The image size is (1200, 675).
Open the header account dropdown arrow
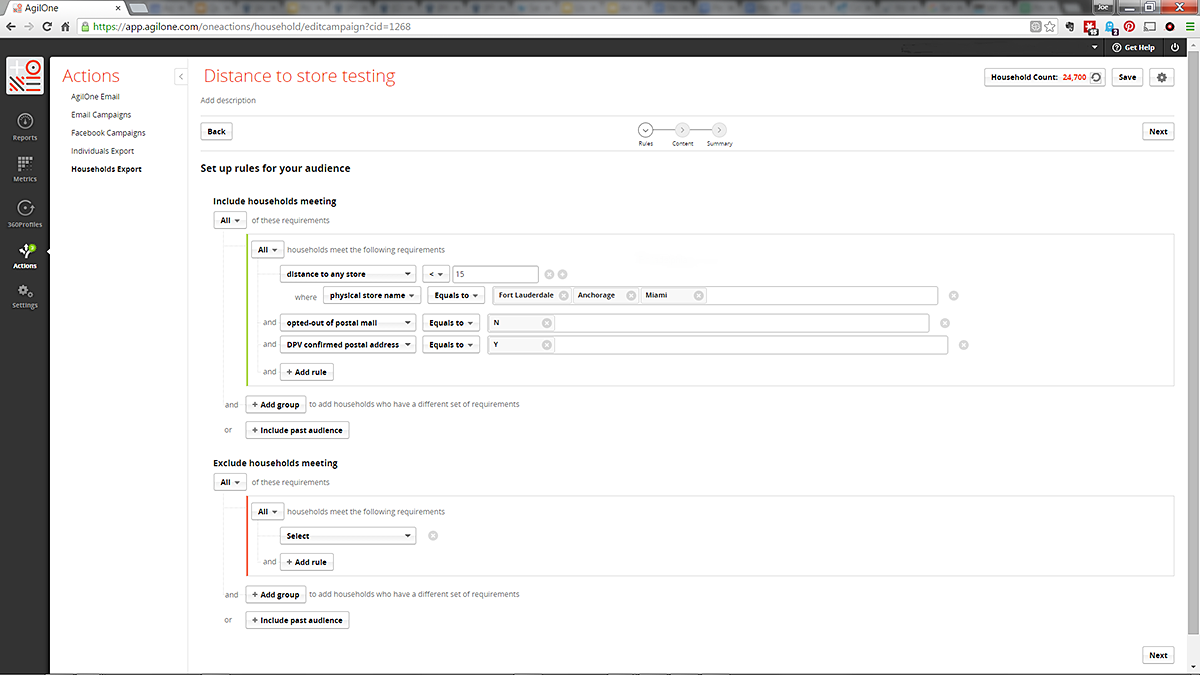(1096, 47)
